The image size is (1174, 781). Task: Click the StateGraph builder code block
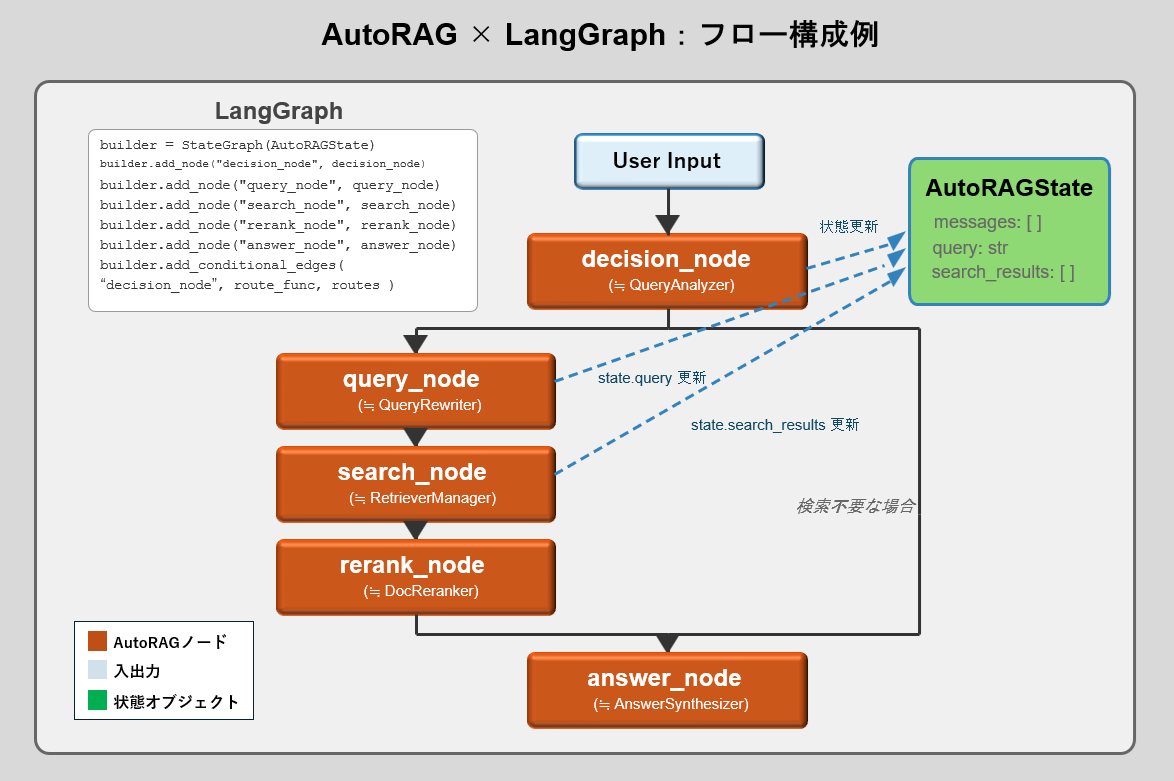pos(283,216)
